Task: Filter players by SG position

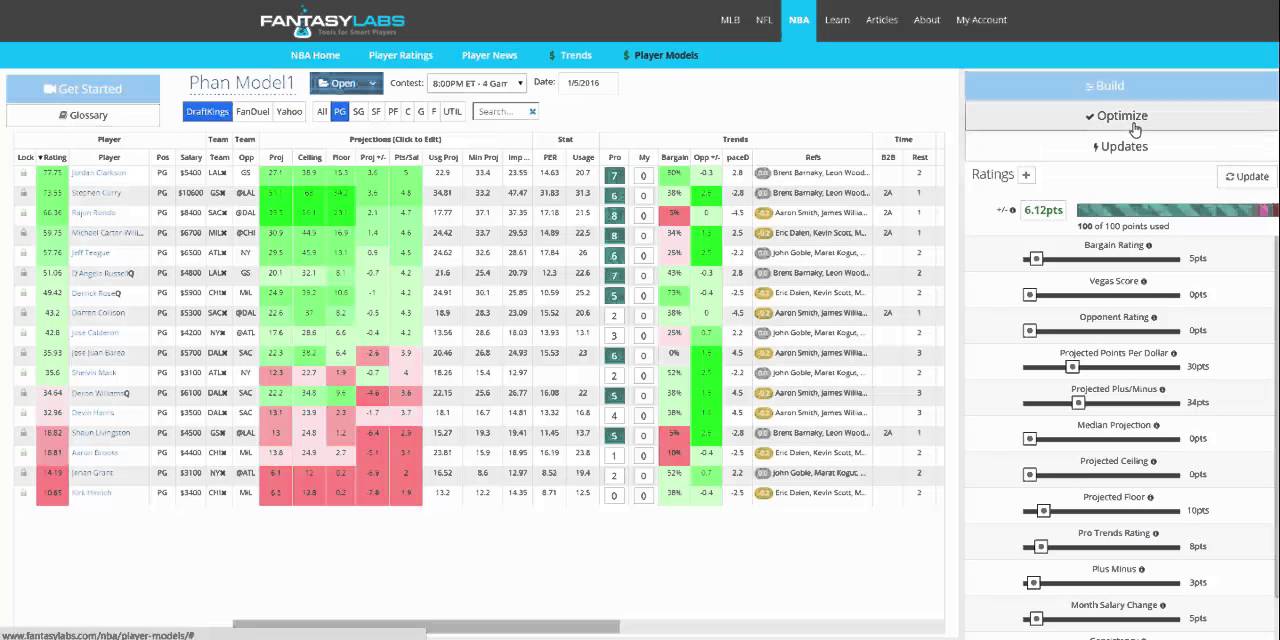Action: pyautogui.click(x=358, y=111)
